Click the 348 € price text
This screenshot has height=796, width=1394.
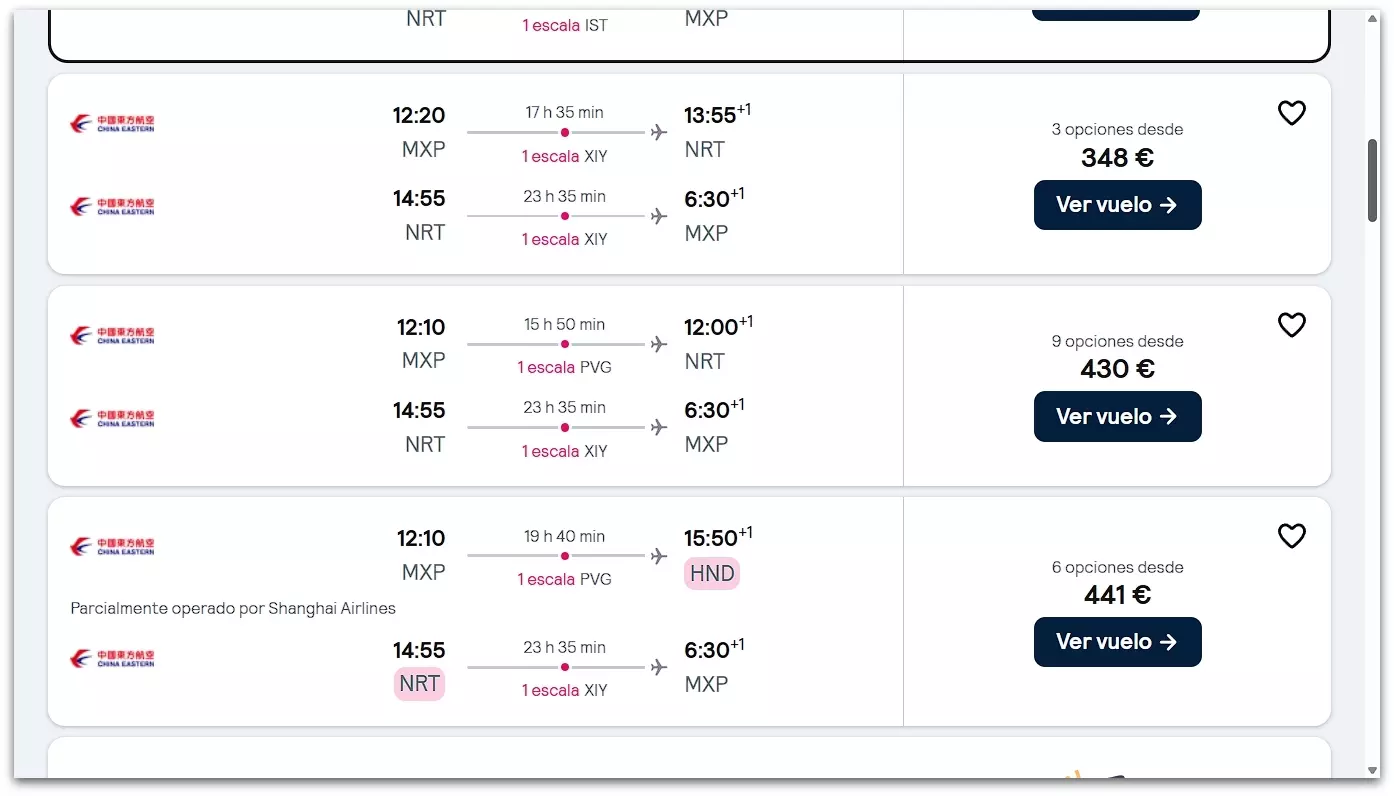point(1117,158)
